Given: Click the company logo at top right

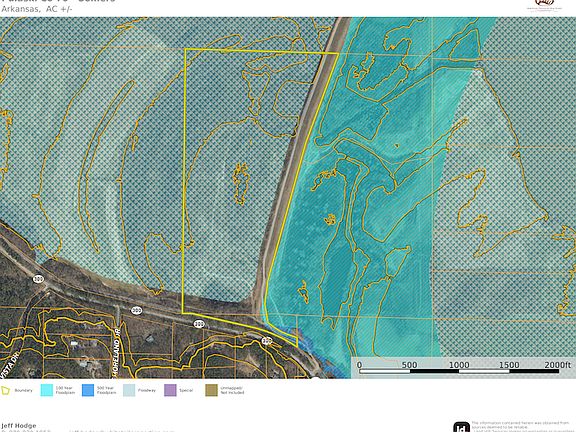Looking at the screenshot, I should coord(544,5).
